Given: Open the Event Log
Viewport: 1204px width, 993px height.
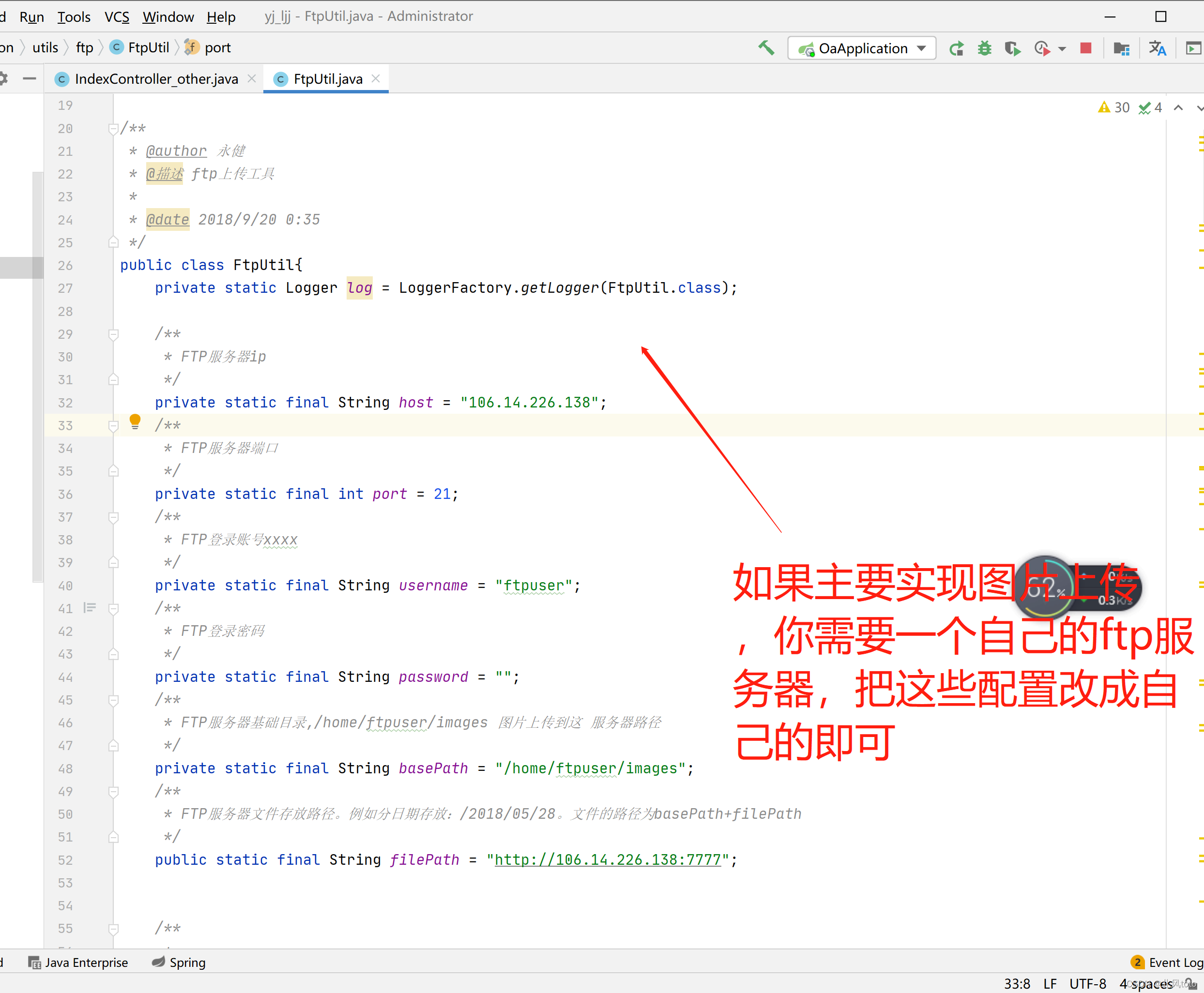Looking at the screenshot, I should pos(1167,963).
